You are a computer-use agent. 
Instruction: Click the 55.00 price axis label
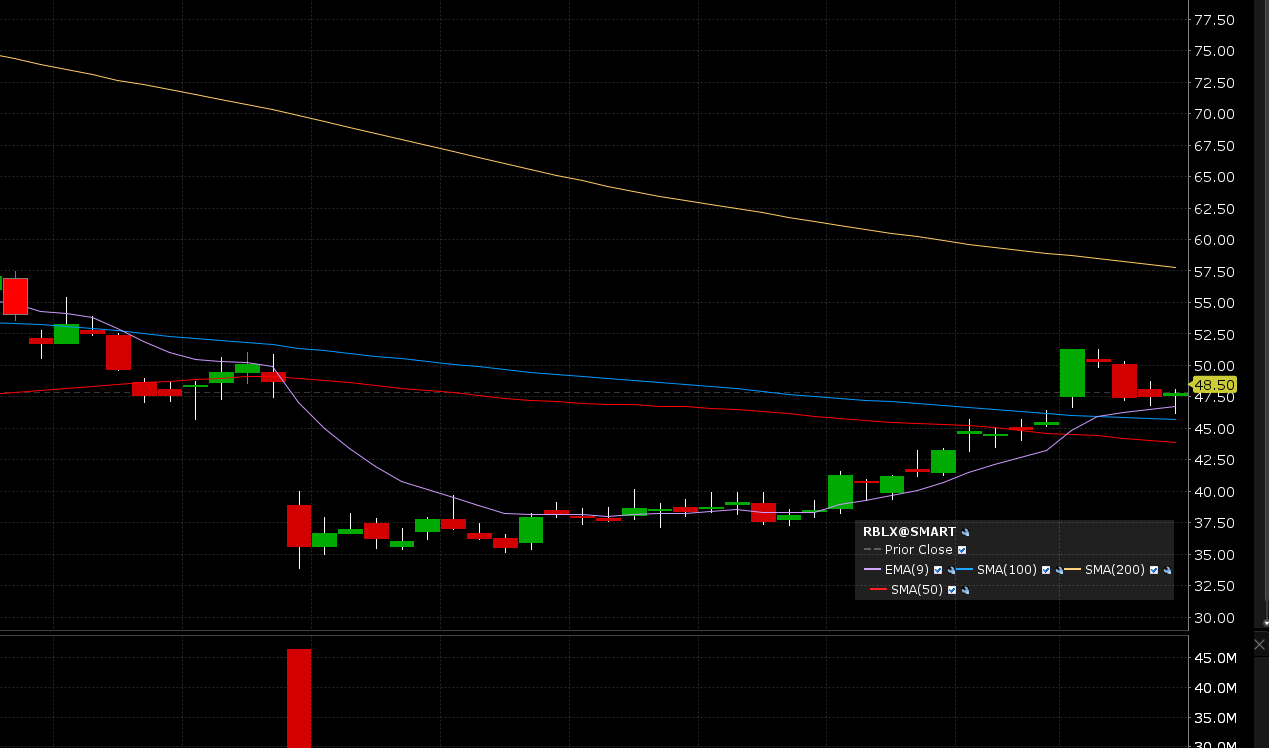(x=1214, y=303)
